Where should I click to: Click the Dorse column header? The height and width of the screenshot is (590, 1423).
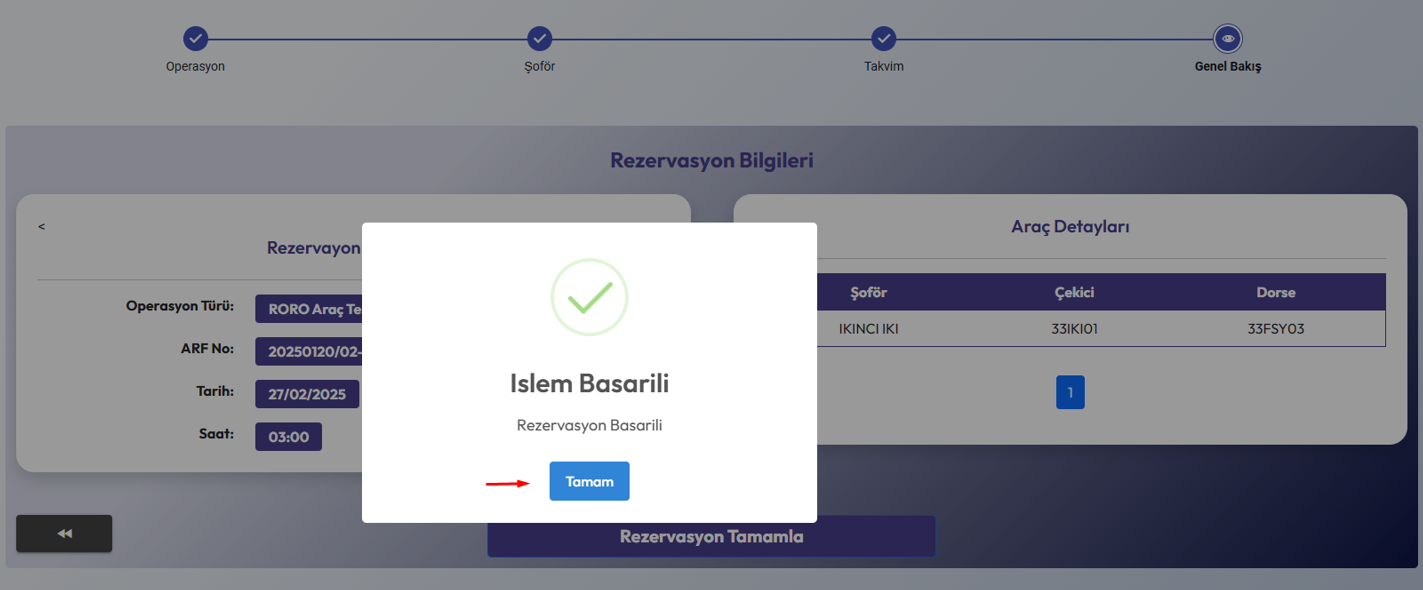pyautogui.click(x=1275, y=293)
